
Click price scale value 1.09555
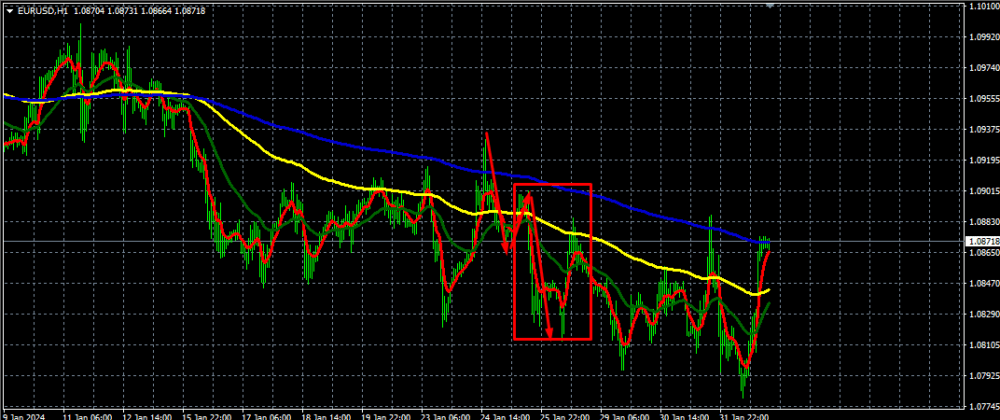(x=986, y=99)
